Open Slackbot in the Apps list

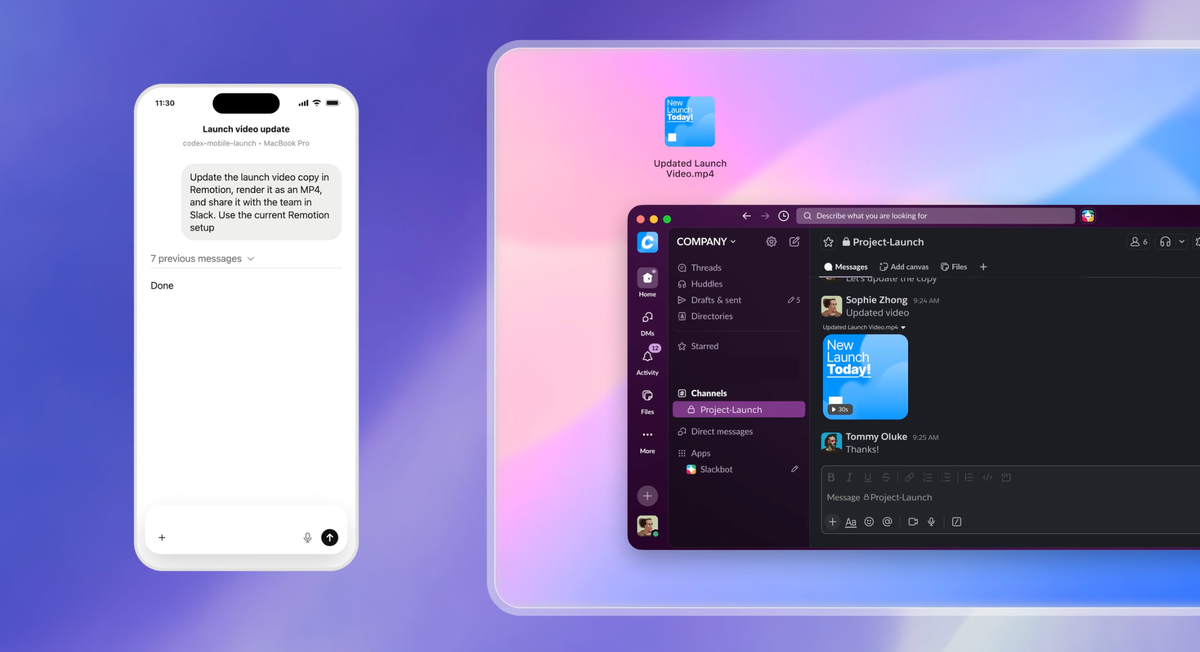click(709, 469)
